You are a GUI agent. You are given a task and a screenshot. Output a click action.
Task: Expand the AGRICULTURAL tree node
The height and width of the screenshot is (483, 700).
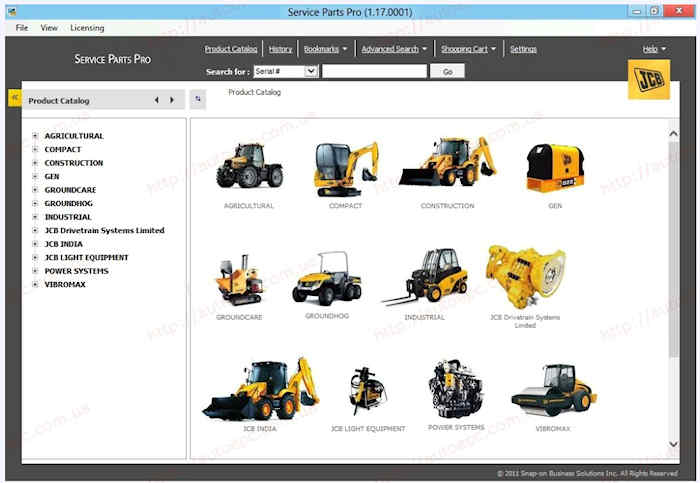[x=35, y=136]
